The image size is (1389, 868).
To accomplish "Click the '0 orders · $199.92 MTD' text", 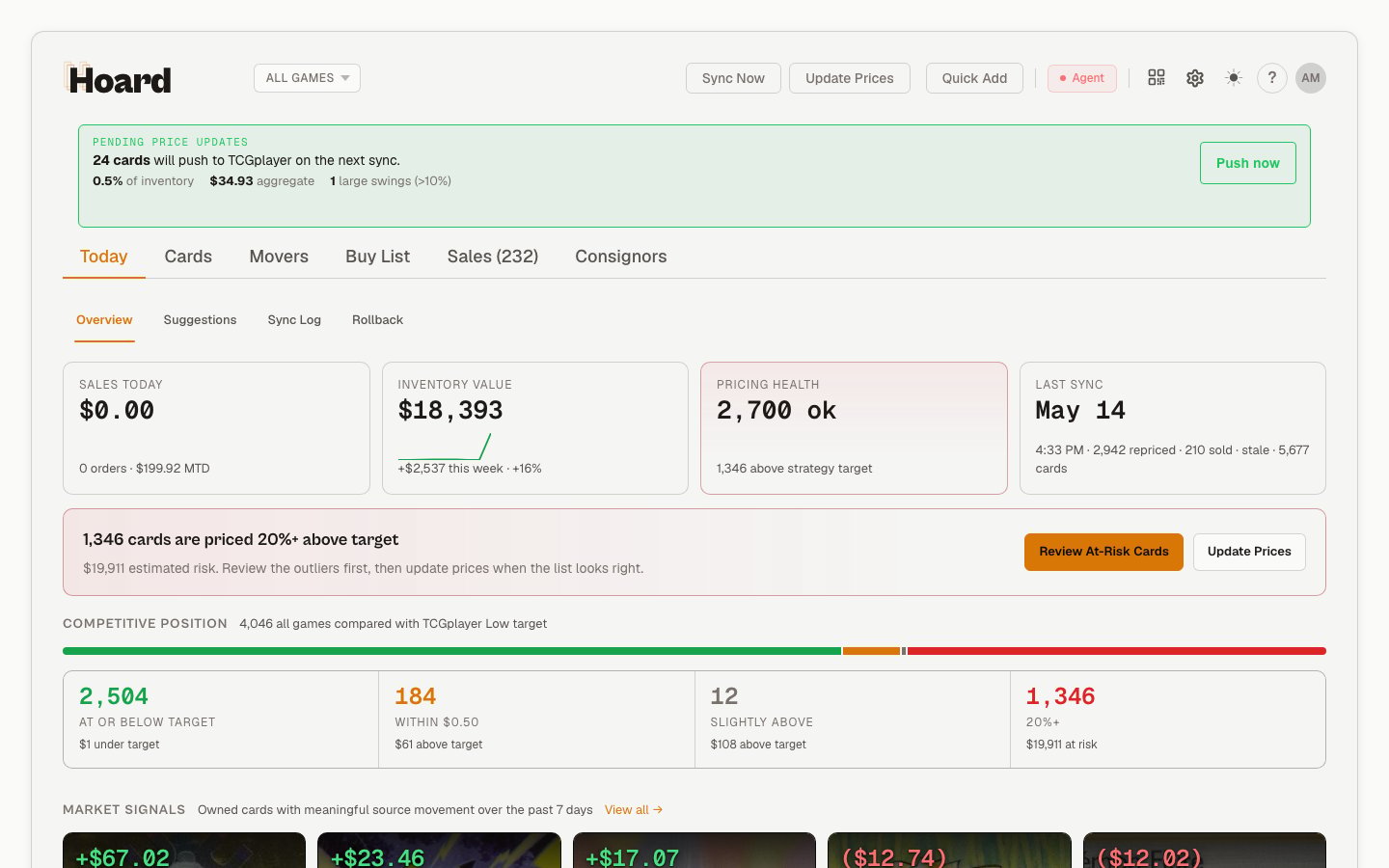I will point(145,469).
